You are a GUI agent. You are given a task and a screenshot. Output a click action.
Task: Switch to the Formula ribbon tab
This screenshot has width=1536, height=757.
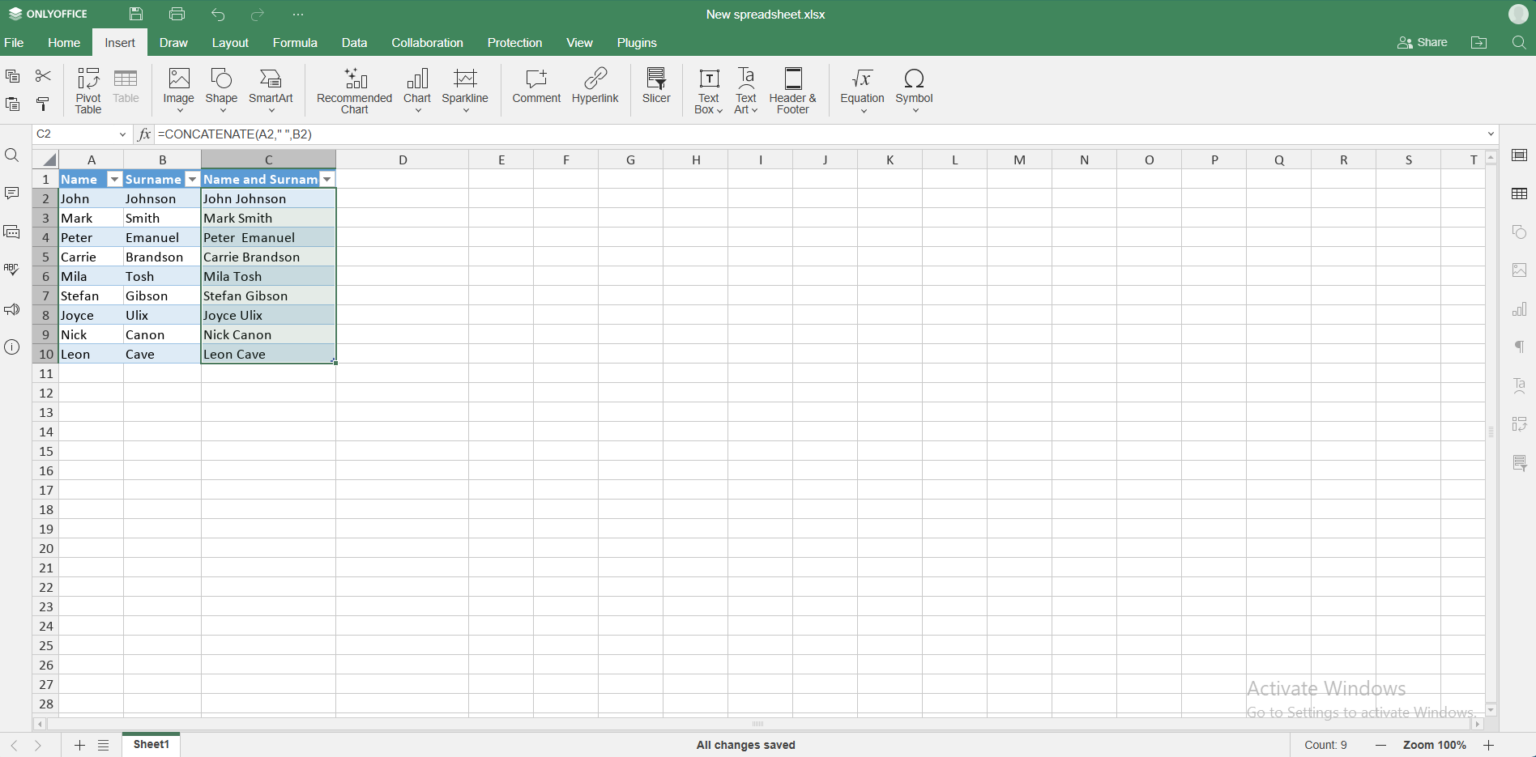point(294,42)
